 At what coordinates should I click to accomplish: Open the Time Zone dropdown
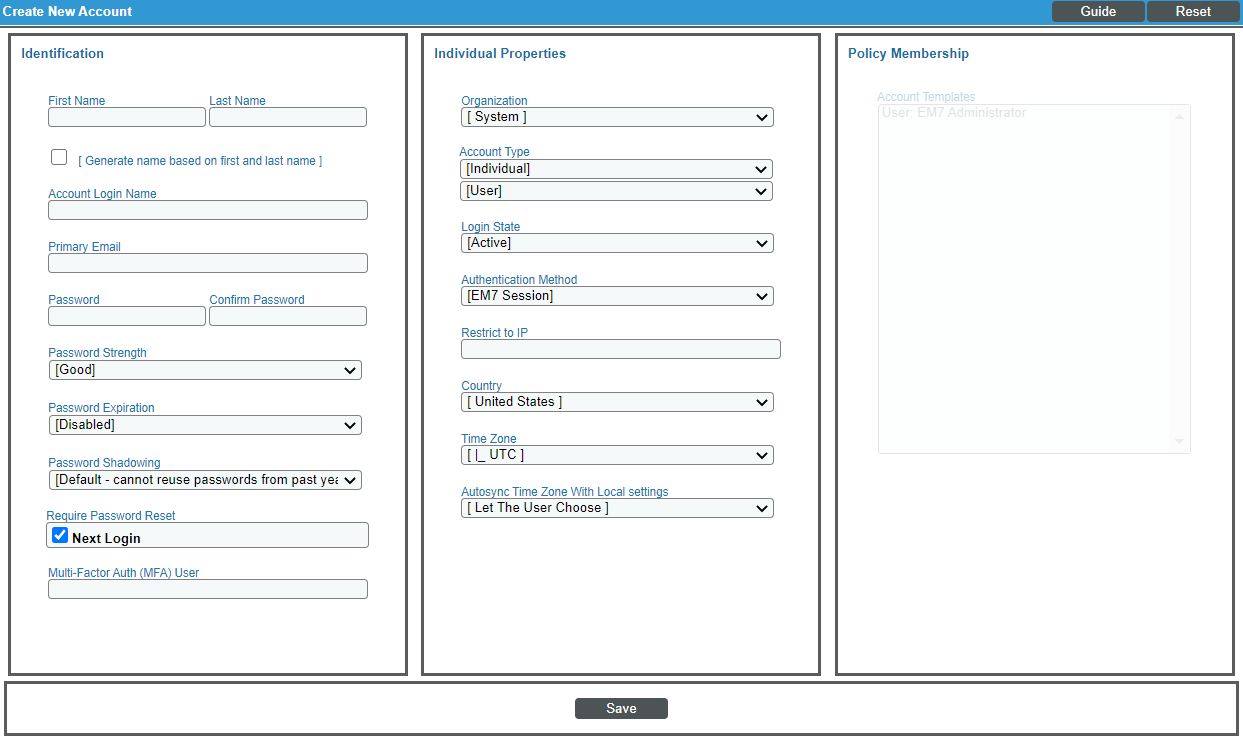click(616, 454)
